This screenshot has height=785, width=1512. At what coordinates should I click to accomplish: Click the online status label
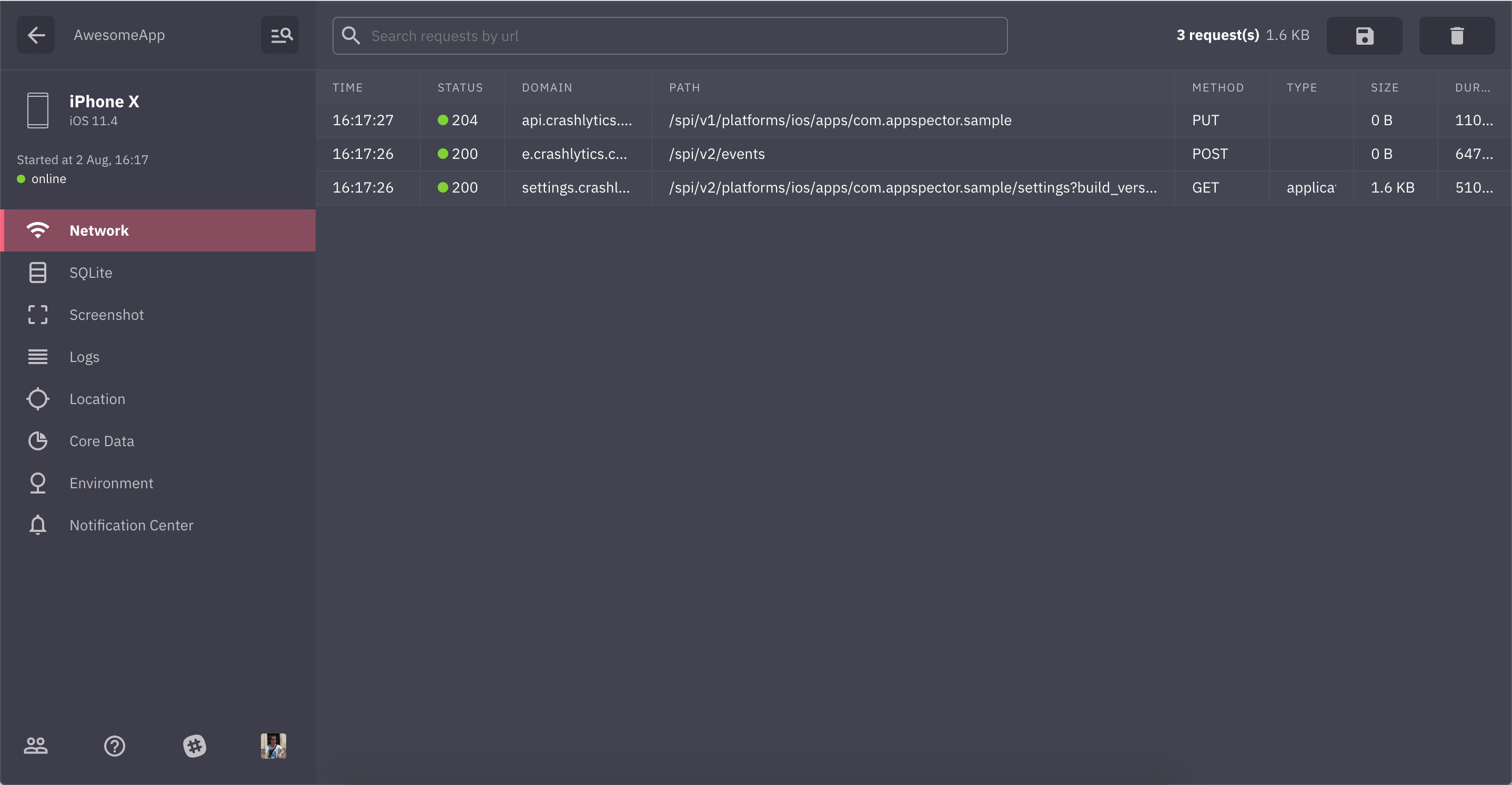[49, 178]
